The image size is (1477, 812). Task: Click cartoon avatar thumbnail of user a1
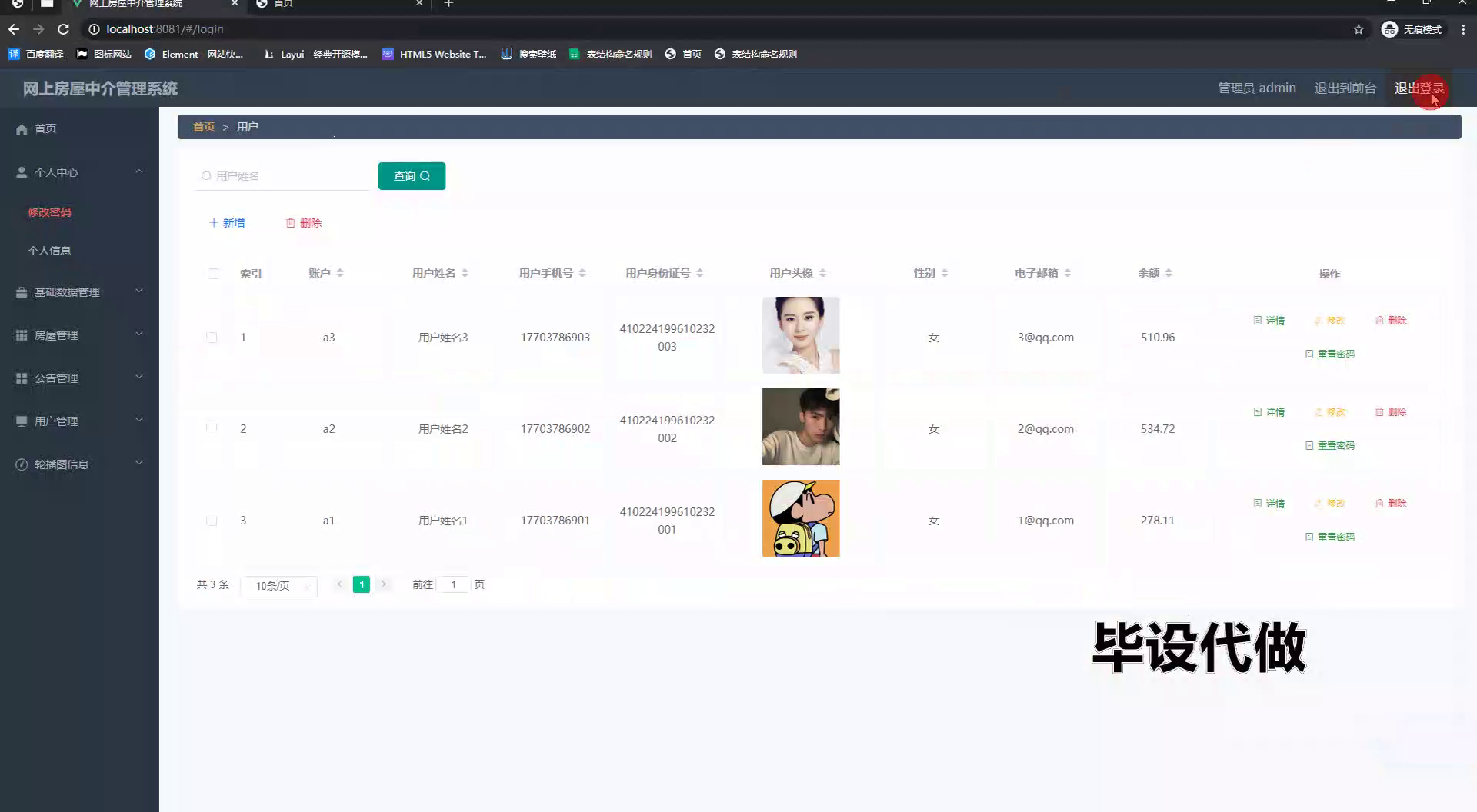click(801, 518)
